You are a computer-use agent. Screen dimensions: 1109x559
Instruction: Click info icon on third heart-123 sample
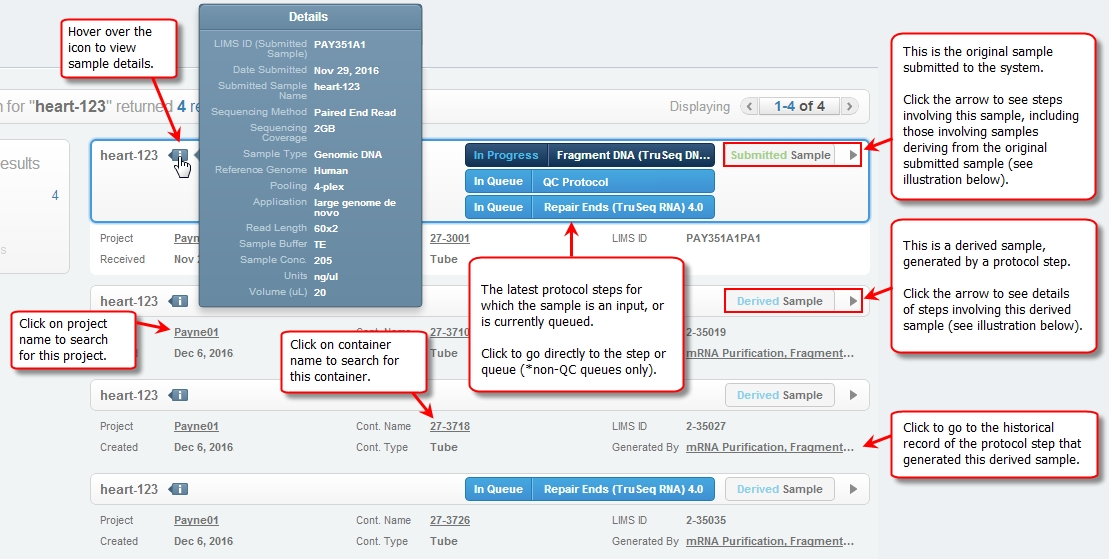coord(179,395)
